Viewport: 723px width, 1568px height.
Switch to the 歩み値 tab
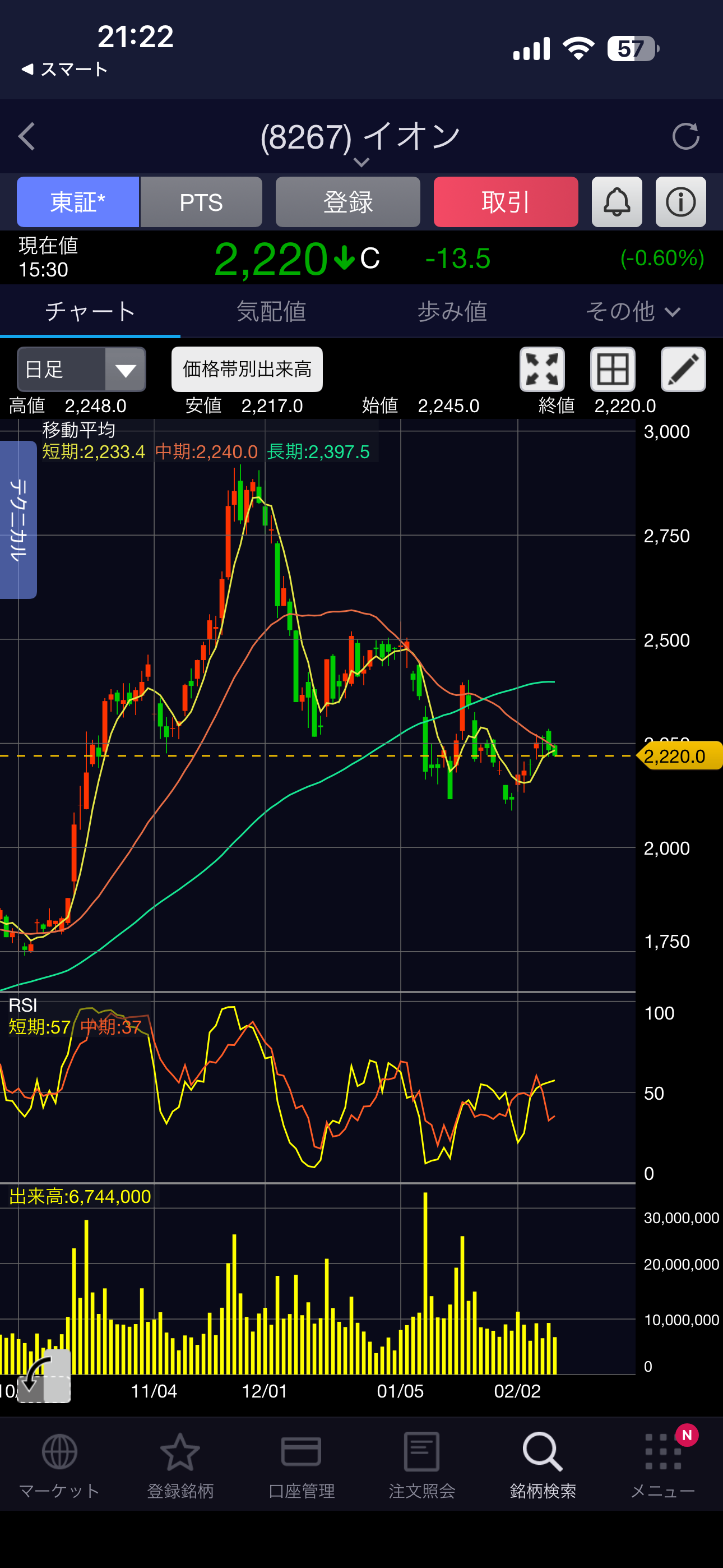pos(452,312)
